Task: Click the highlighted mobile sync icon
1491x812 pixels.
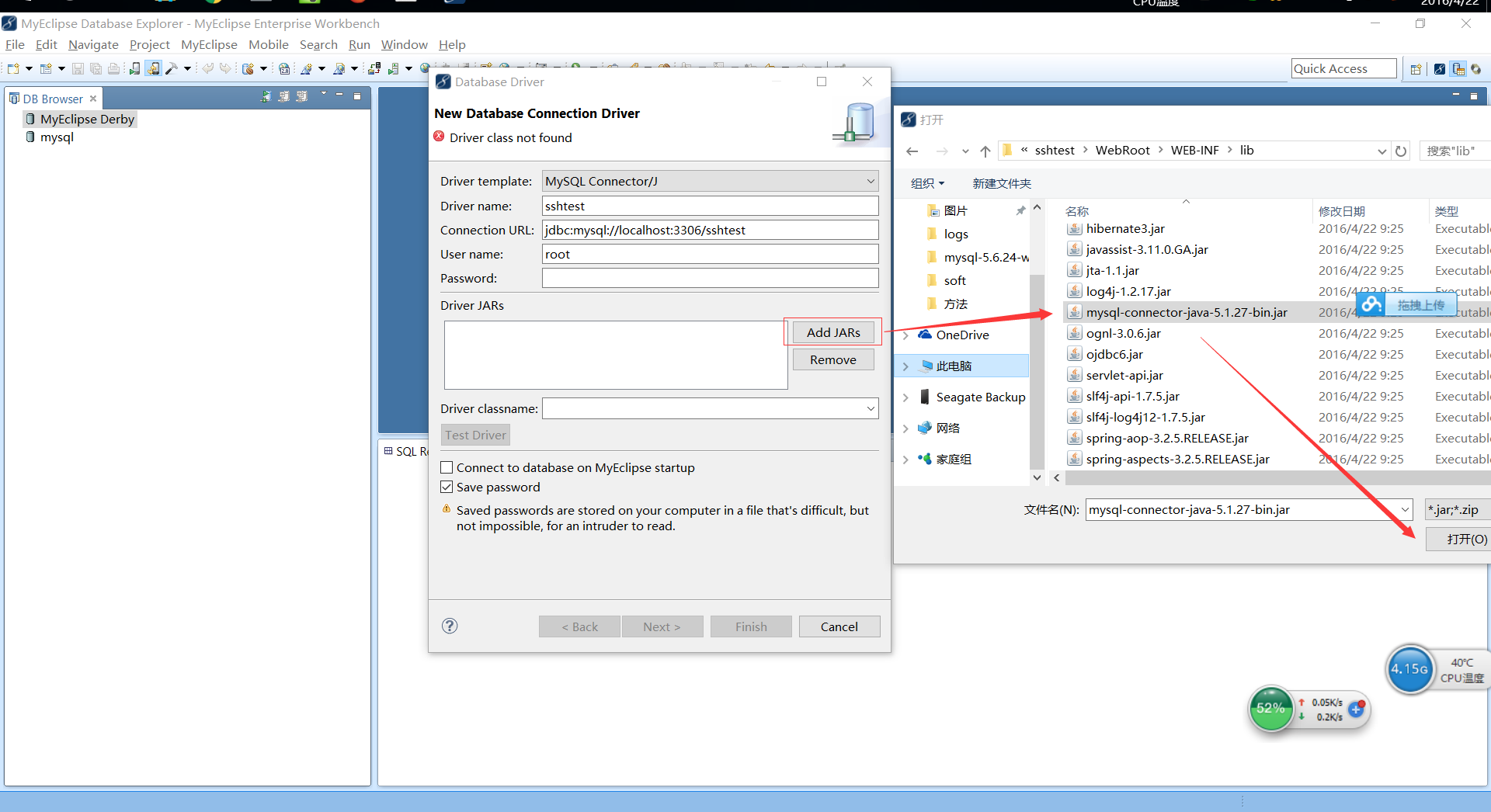Action: coord(153,69)
